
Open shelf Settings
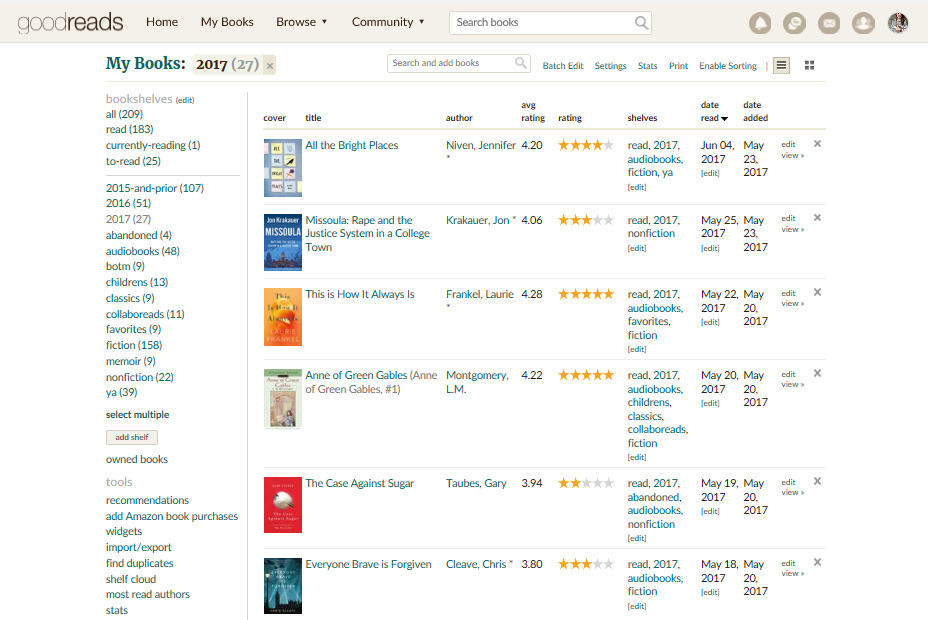[610, 66]
